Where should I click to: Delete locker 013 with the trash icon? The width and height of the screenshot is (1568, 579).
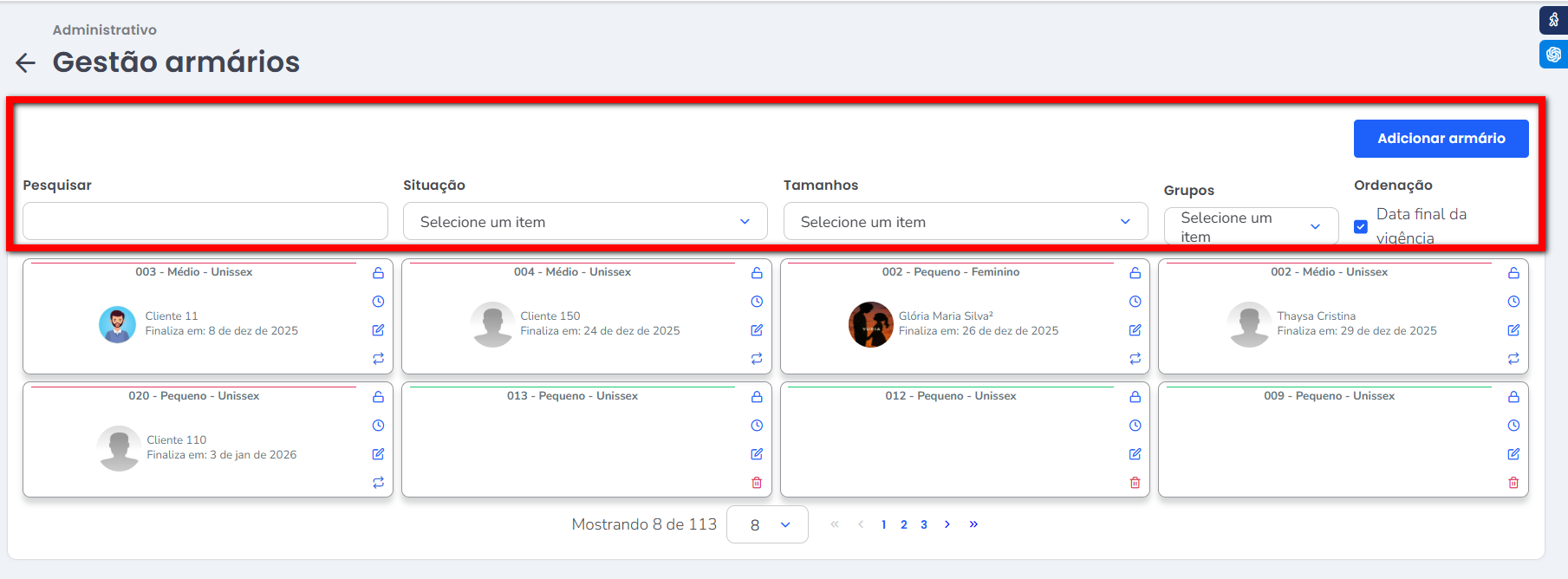tap(757, 483)
